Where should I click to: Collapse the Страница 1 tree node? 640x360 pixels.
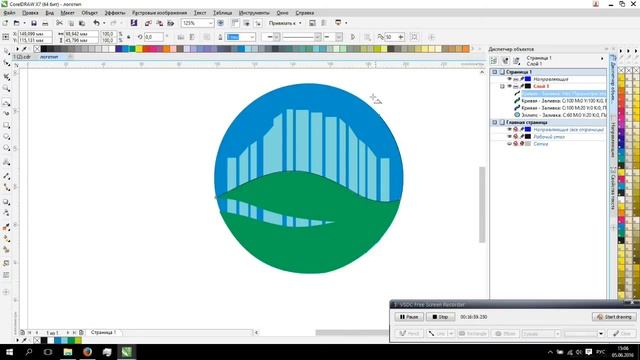point(495,72)
